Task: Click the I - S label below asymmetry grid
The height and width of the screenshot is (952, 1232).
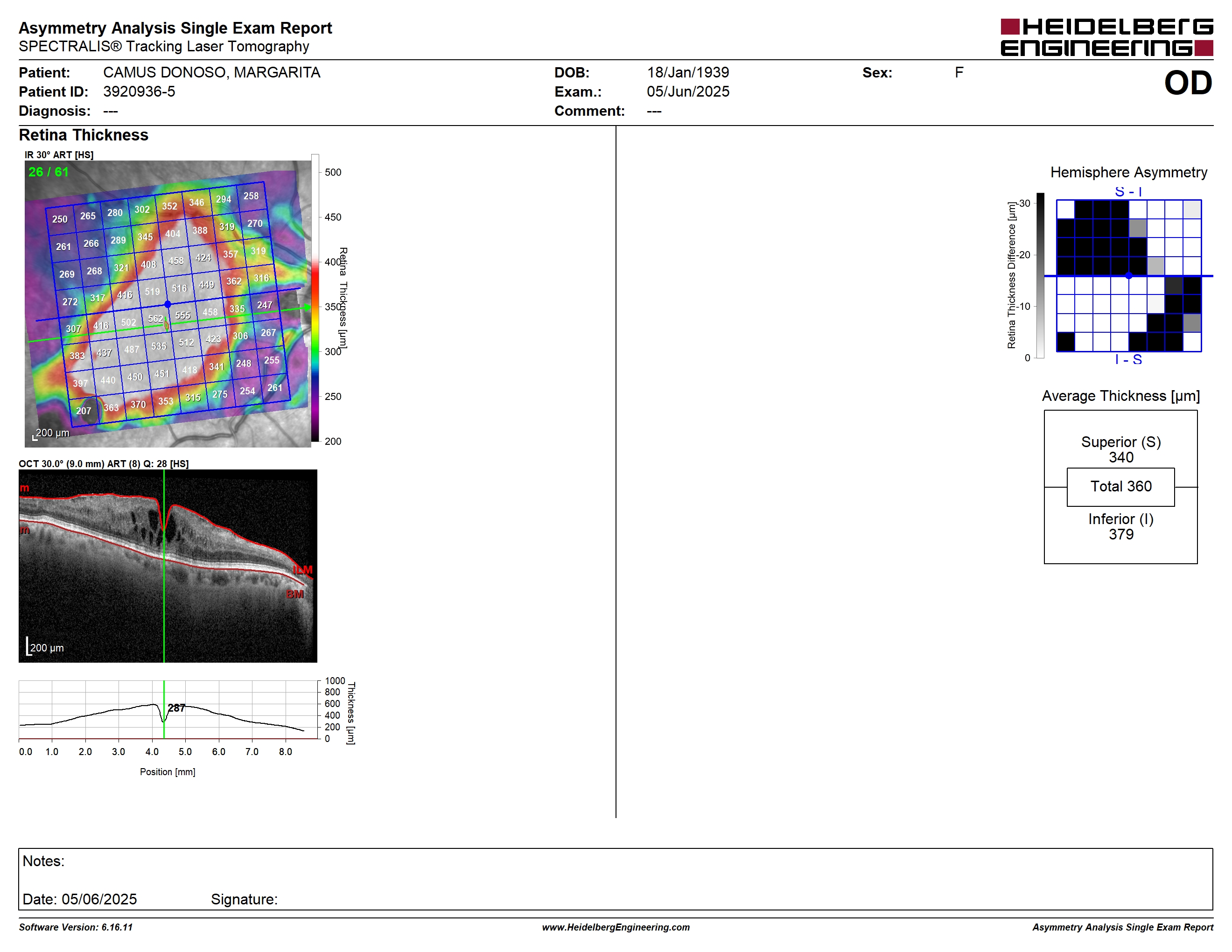Action: [1129, 360]
